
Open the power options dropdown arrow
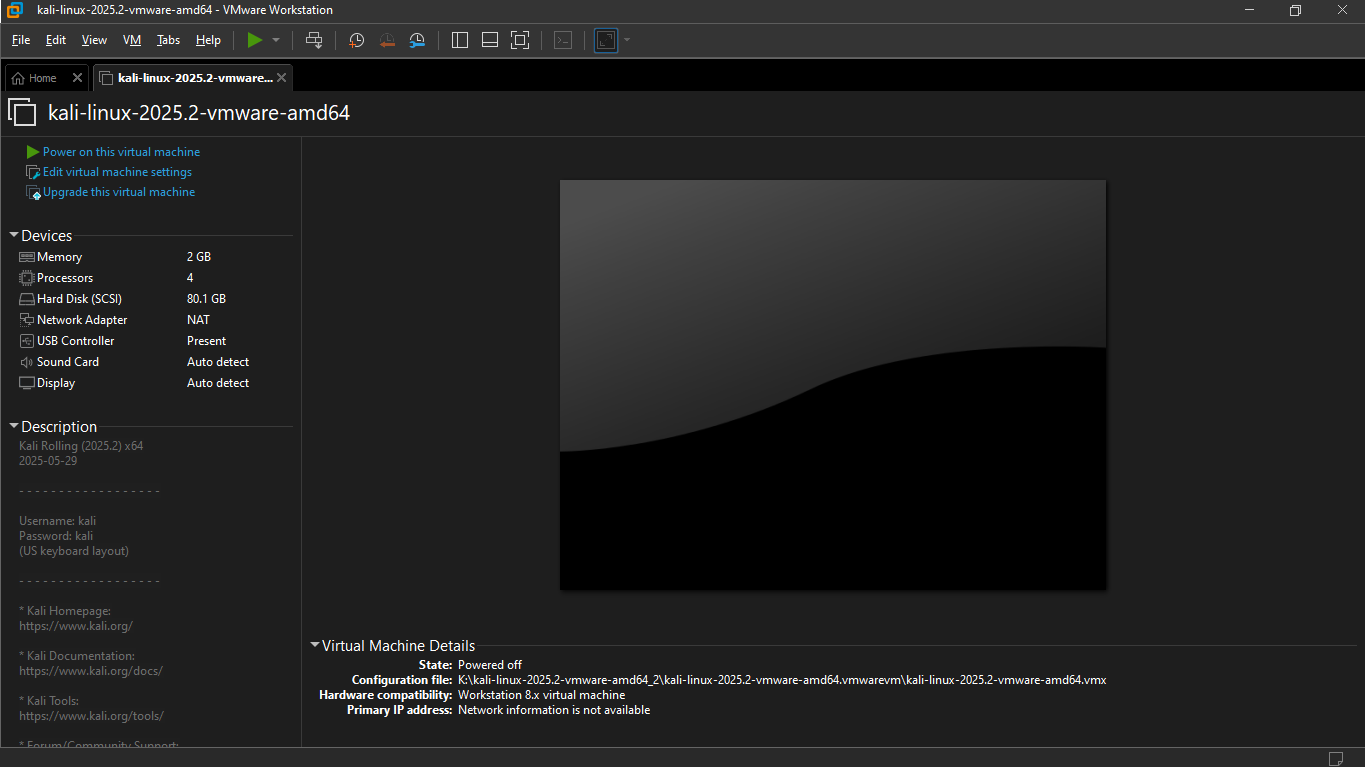coord(276,40)
